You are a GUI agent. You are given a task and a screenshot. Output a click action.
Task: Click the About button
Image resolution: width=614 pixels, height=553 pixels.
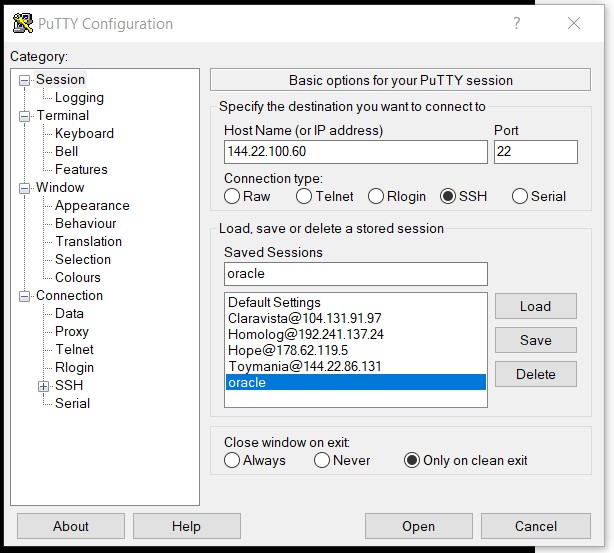click(x=71, y=526)
